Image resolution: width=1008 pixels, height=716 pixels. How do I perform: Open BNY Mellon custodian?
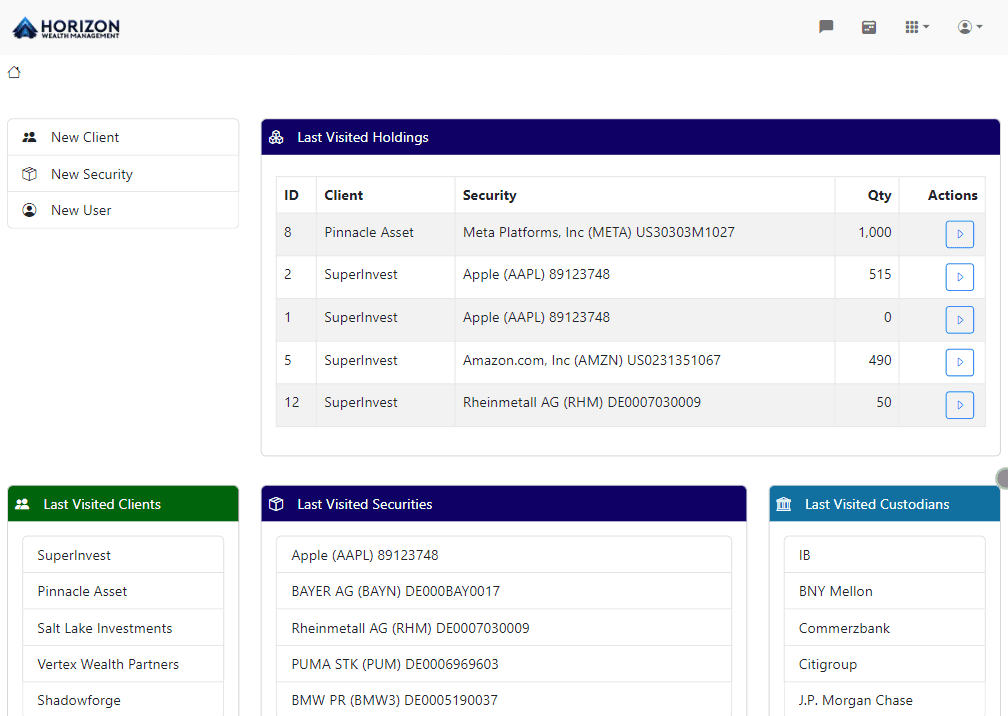tap(885, 591)
